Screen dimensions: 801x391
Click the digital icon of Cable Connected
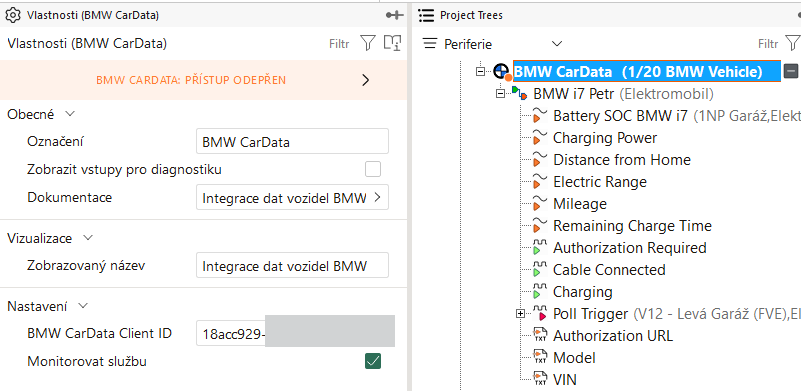coord(539,269)
